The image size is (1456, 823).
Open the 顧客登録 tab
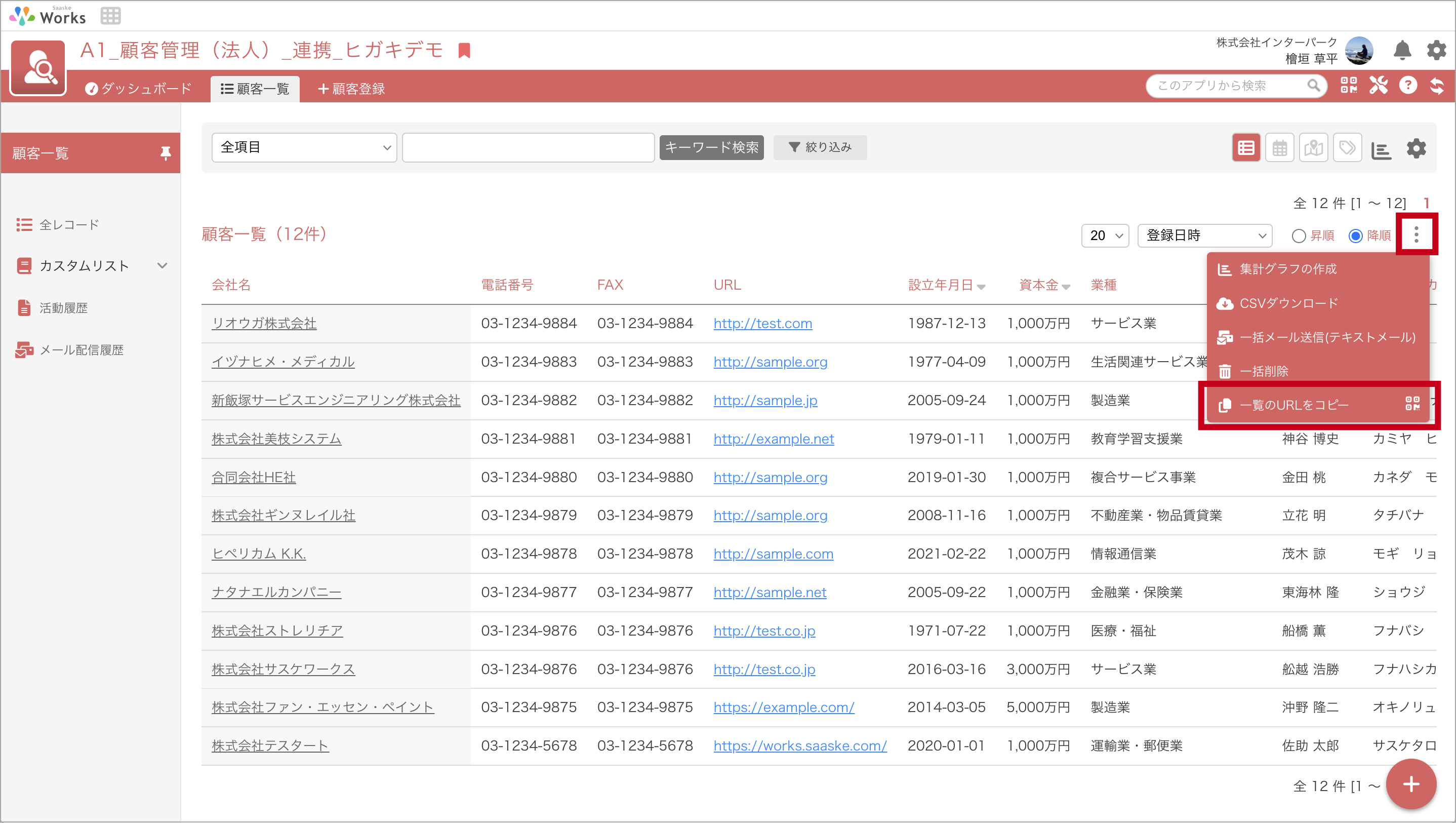coord(351,89)
